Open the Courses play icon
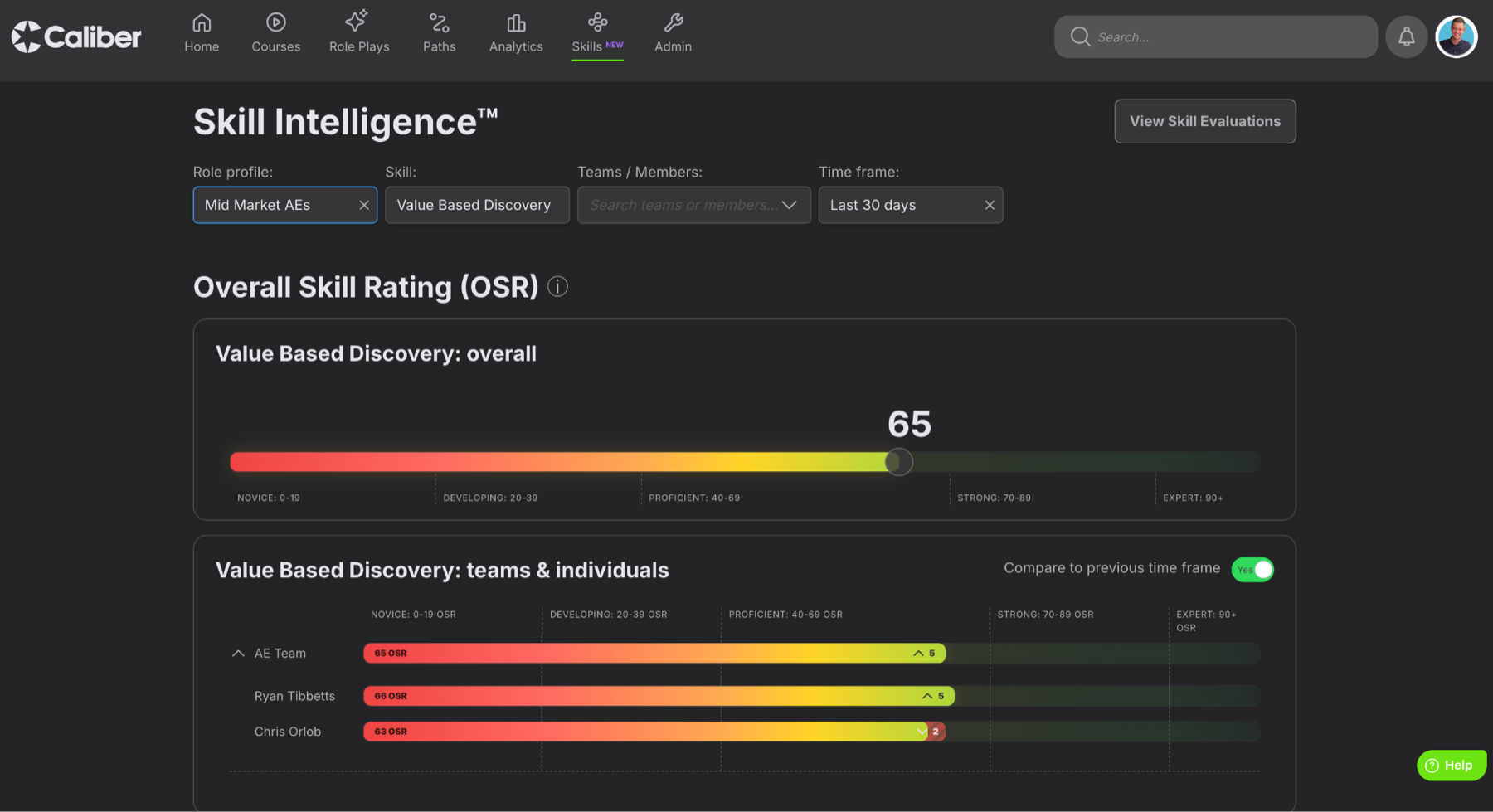 tap(276, 22)
